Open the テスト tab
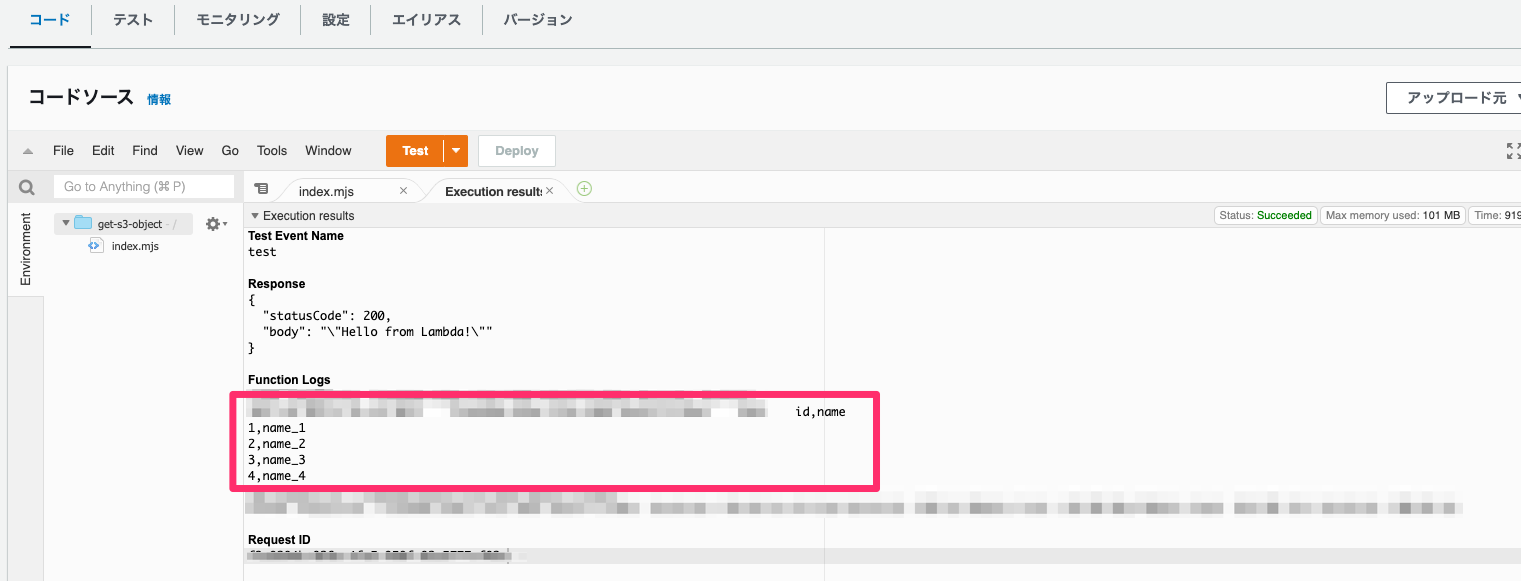Image resolution: width=1521 pixels, height=581 pixels. (x=132, y=19)
